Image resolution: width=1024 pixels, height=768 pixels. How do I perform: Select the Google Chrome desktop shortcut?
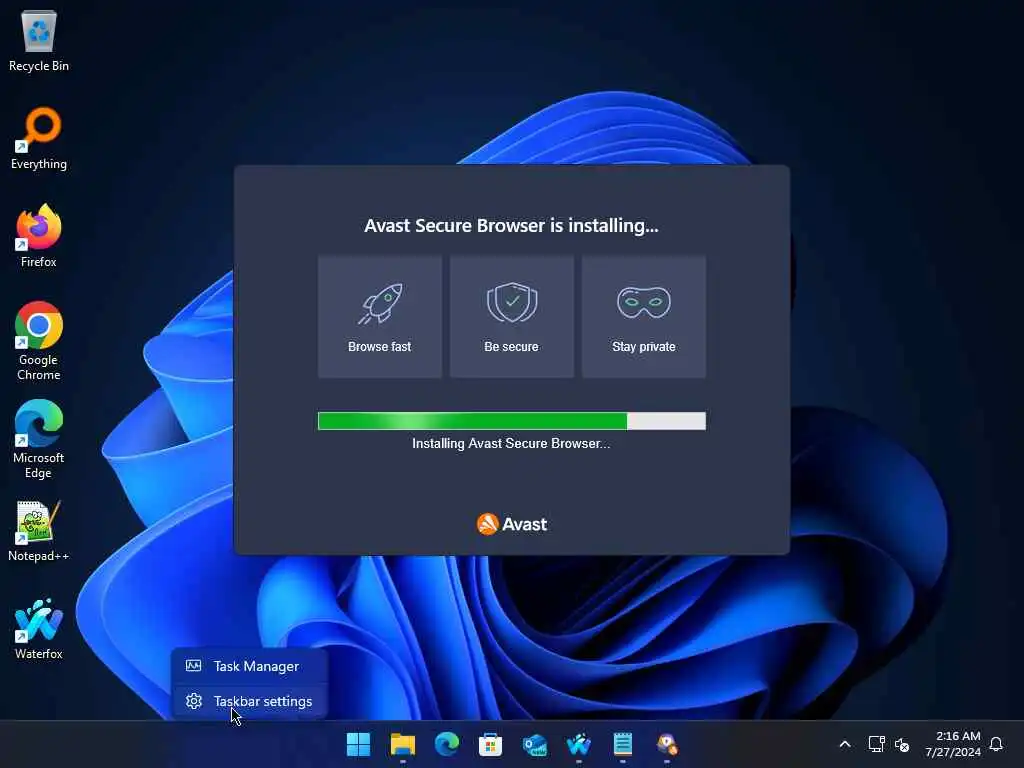(39, 341)
